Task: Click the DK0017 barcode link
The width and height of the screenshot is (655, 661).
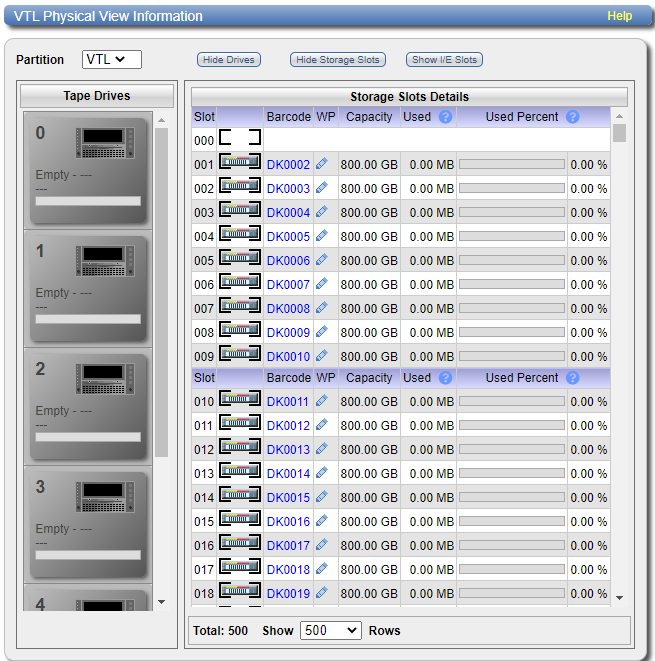Action: tap(288, 546)
